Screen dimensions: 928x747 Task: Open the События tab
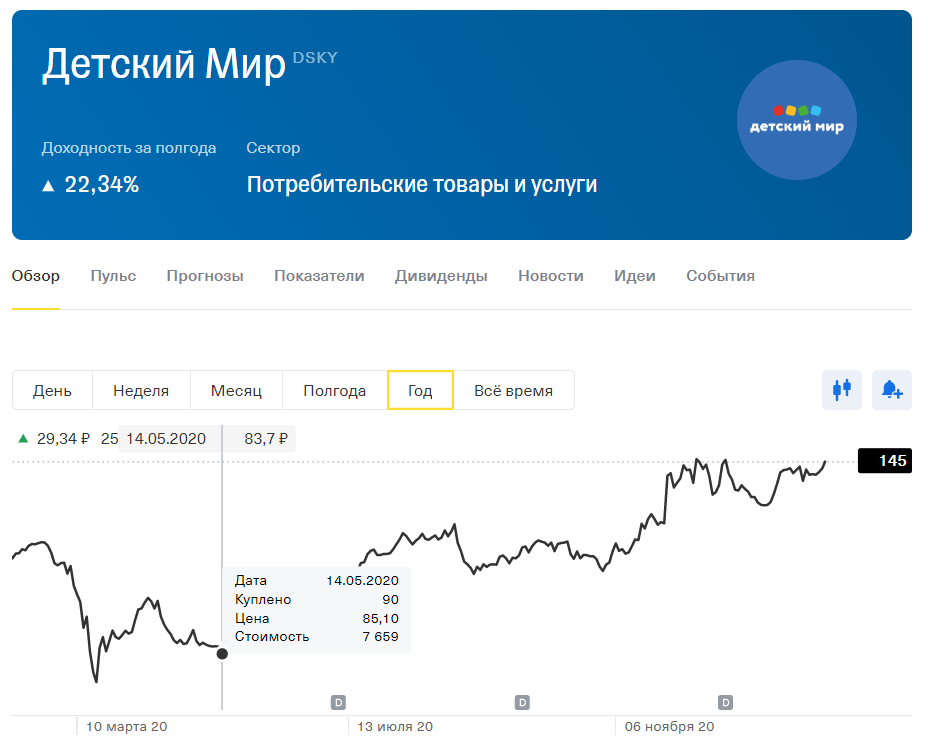(x=720, y=276)
